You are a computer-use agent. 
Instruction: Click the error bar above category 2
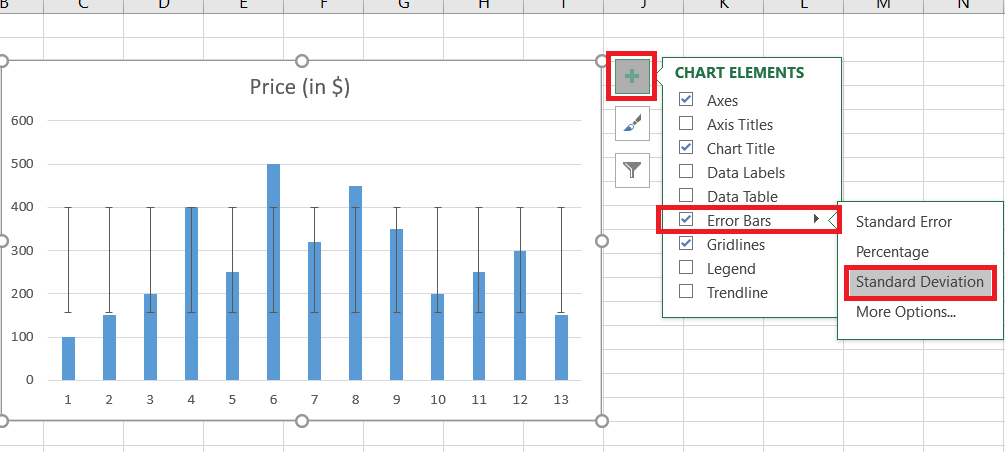109,260
